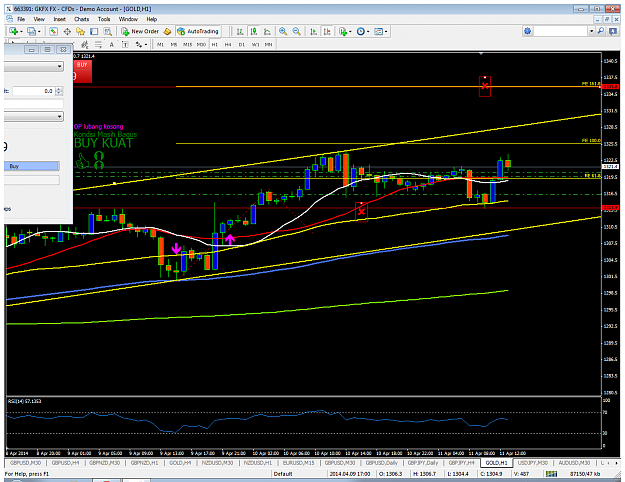The image size is (625, 482).
Task: Open the chat notifications icon
Action: [613, 31]
